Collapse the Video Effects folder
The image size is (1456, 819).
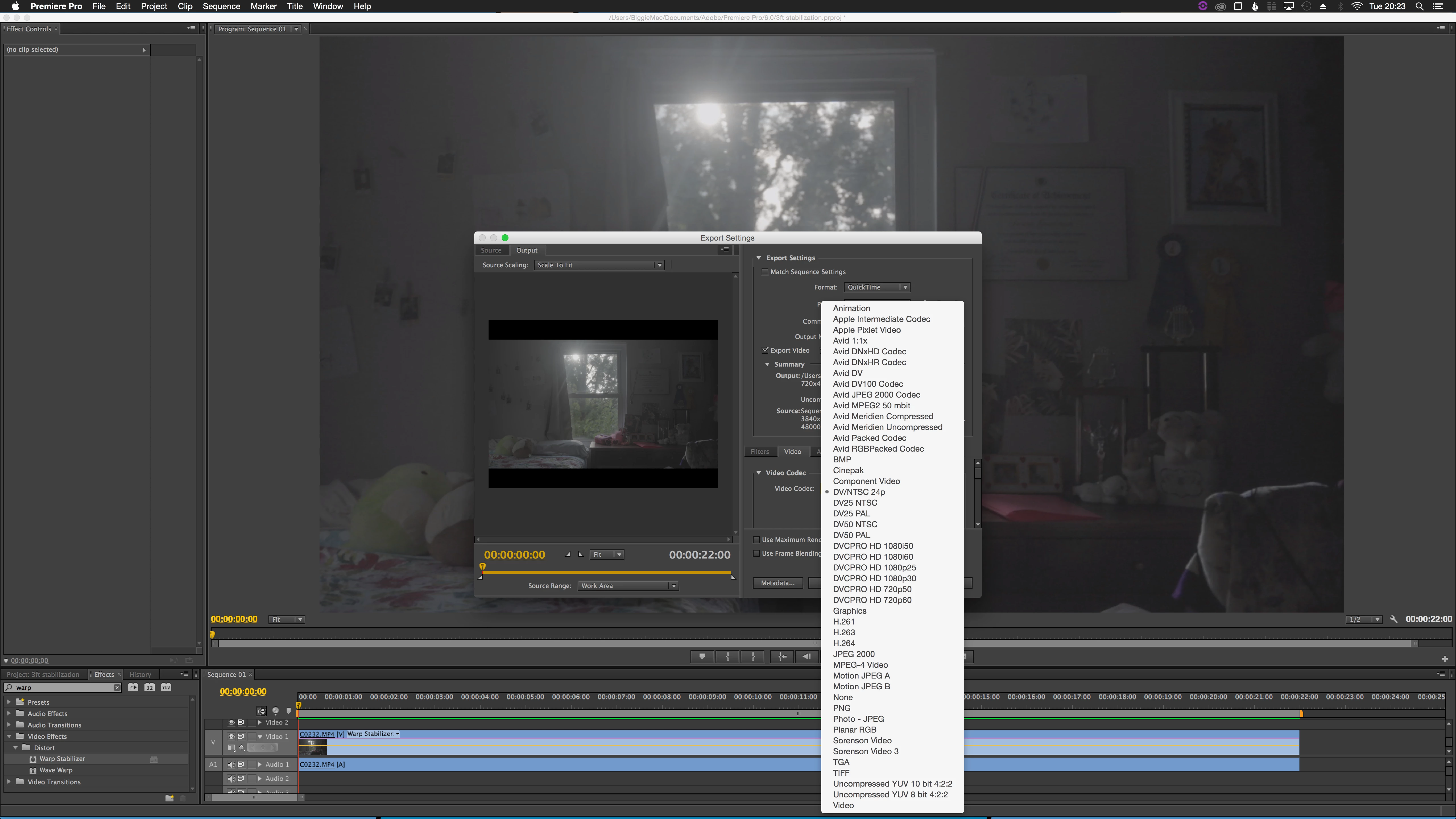(x=9, y=736)
